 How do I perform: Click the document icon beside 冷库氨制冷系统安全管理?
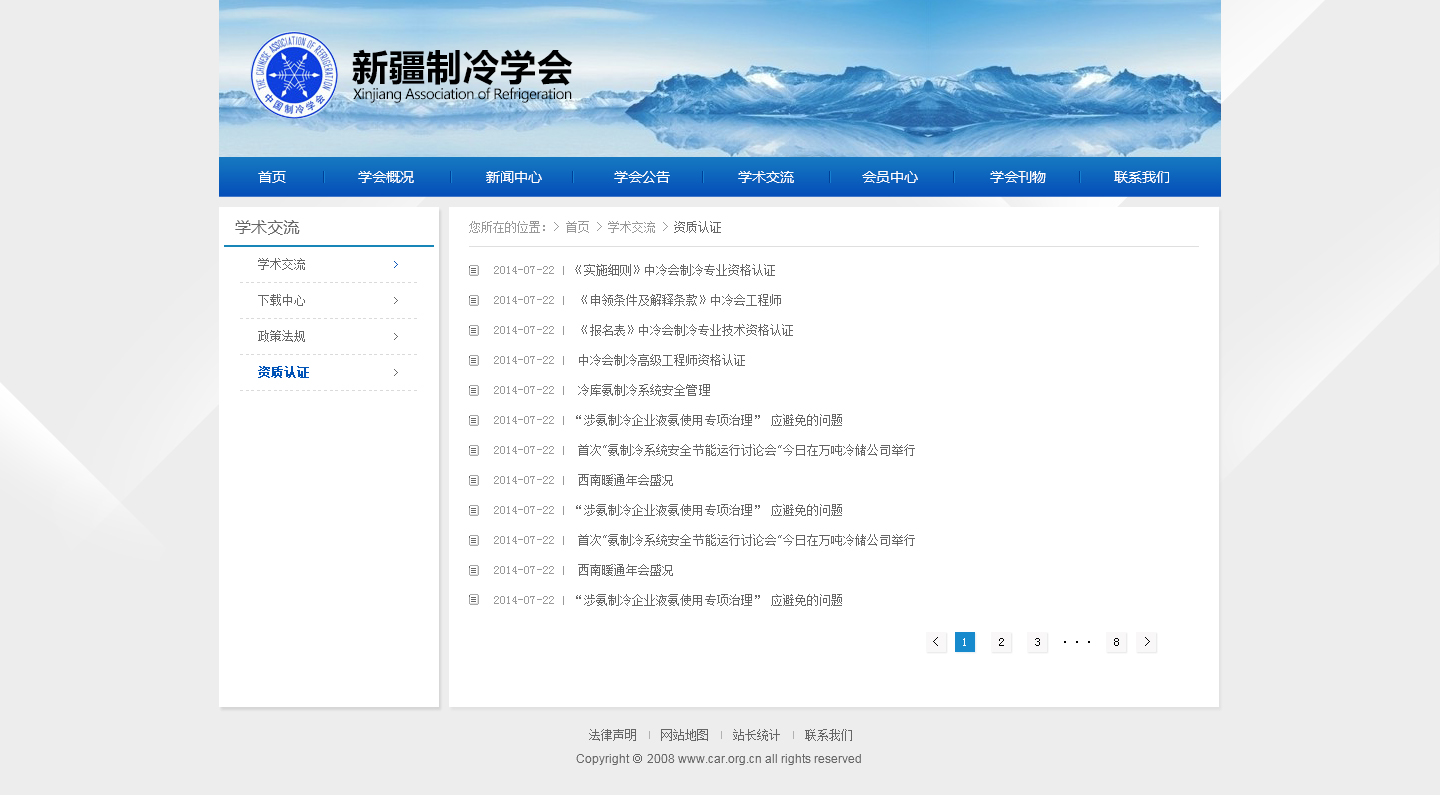pos(474,390)
